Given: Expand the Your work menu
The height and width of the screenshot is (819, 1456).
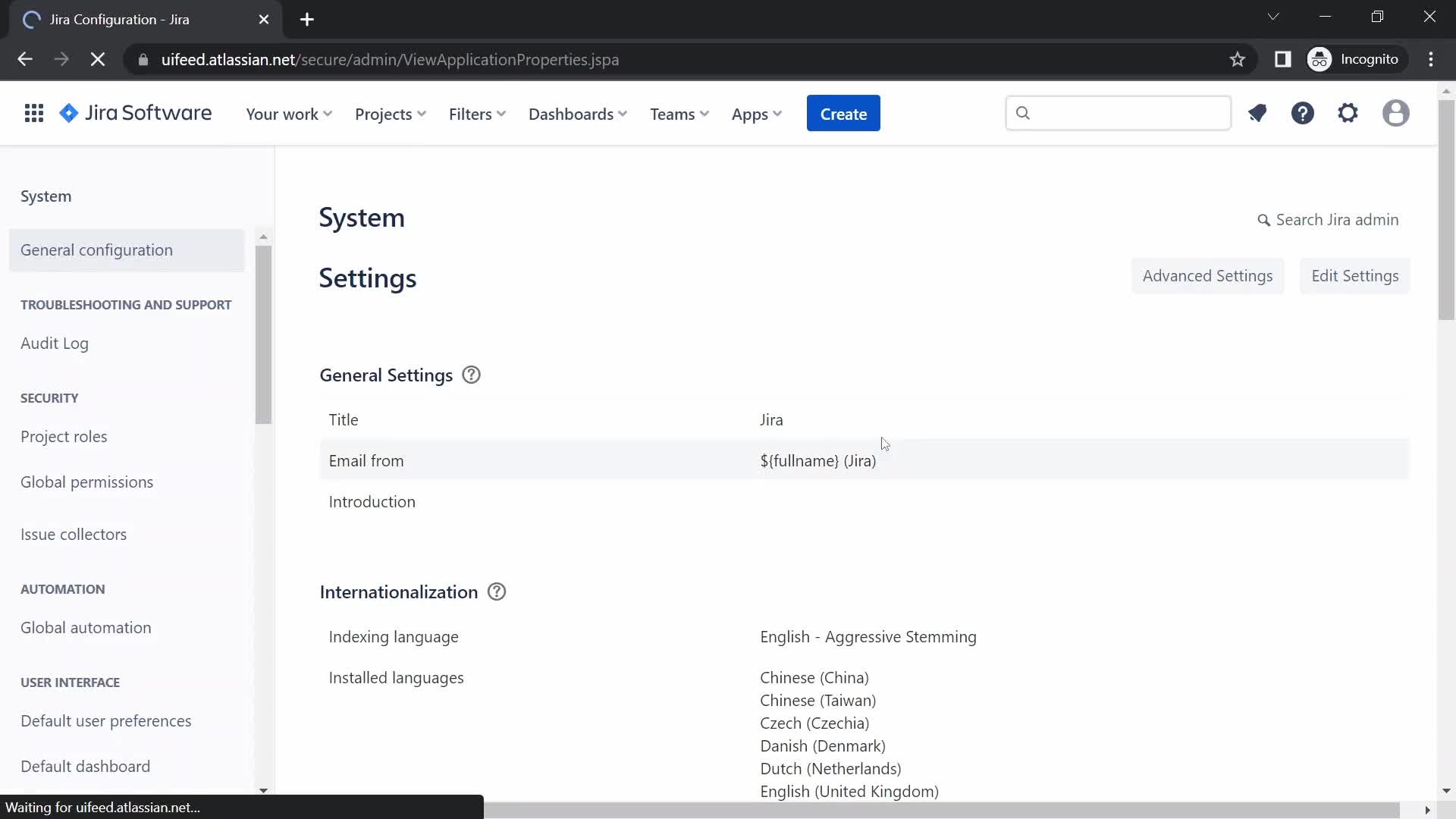Looking at the screenshot, I should 289,114.
